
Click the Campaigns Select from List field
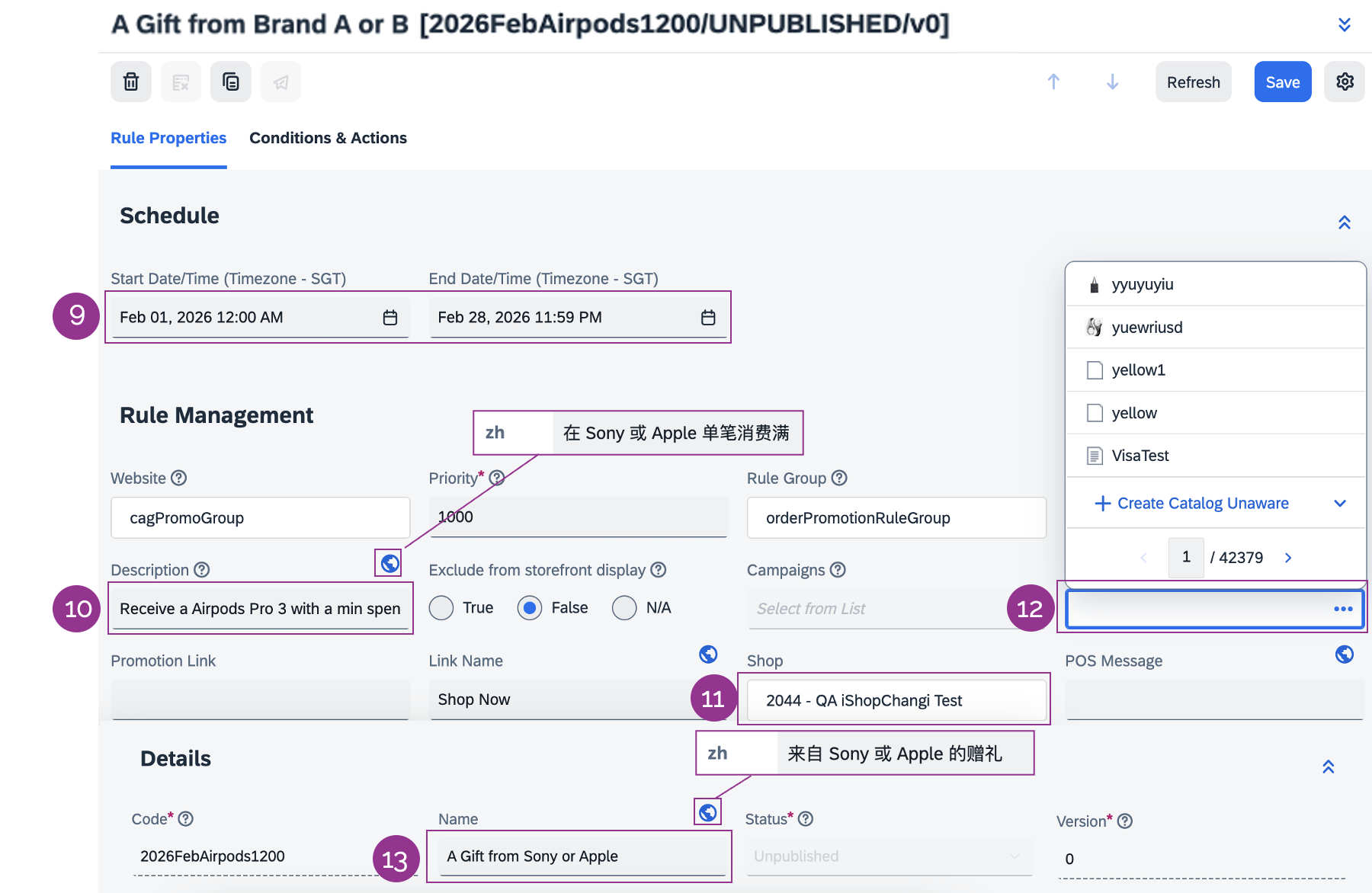pos(877,609)
